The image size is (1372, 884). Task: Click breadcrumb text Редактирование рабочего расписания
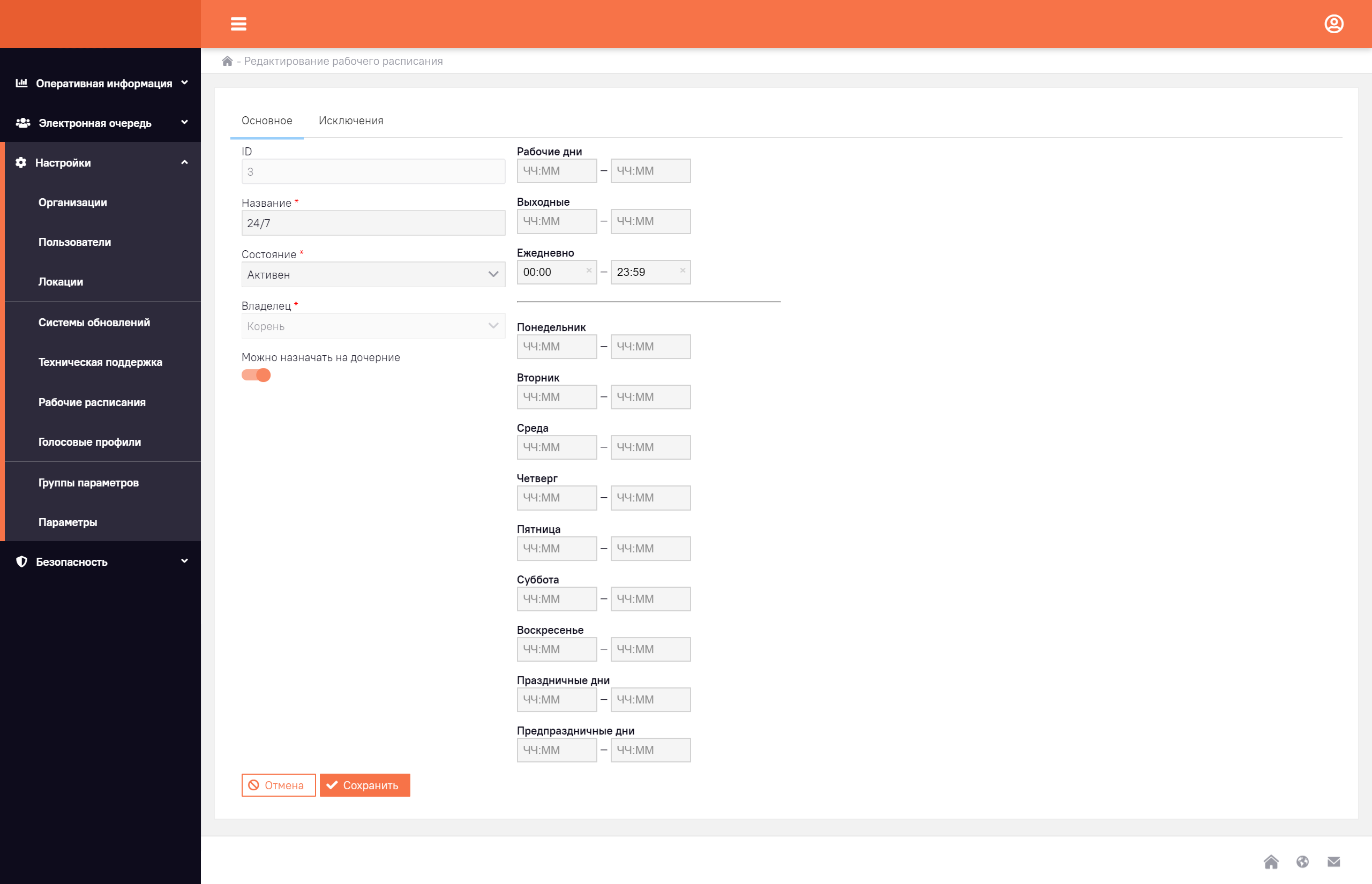(343, 61)
